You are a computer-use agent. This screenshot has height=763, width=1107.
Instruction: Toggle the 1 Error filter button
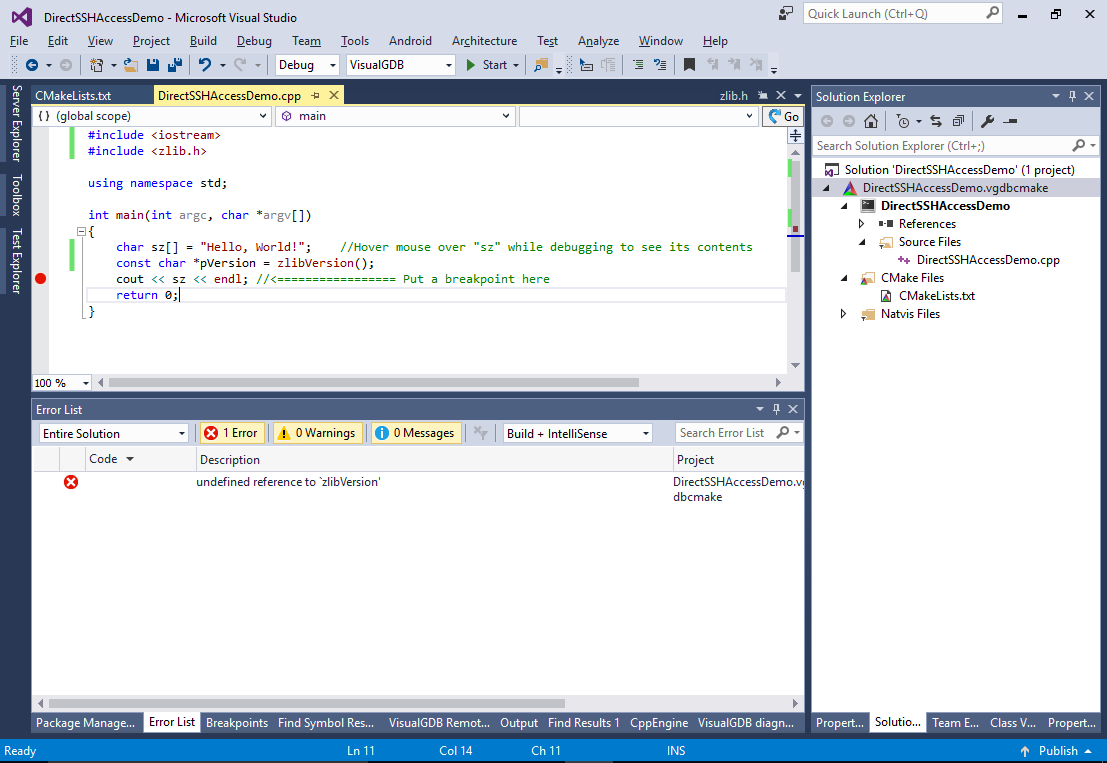coord(232,433)
